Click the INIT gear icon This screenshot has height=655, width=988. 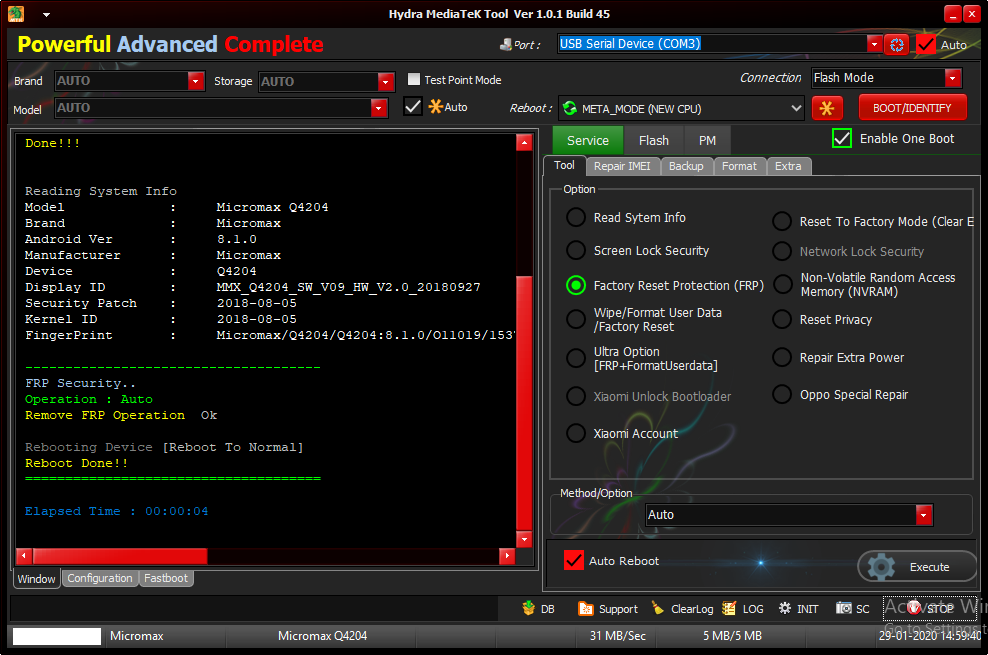[x=785, y=608]
